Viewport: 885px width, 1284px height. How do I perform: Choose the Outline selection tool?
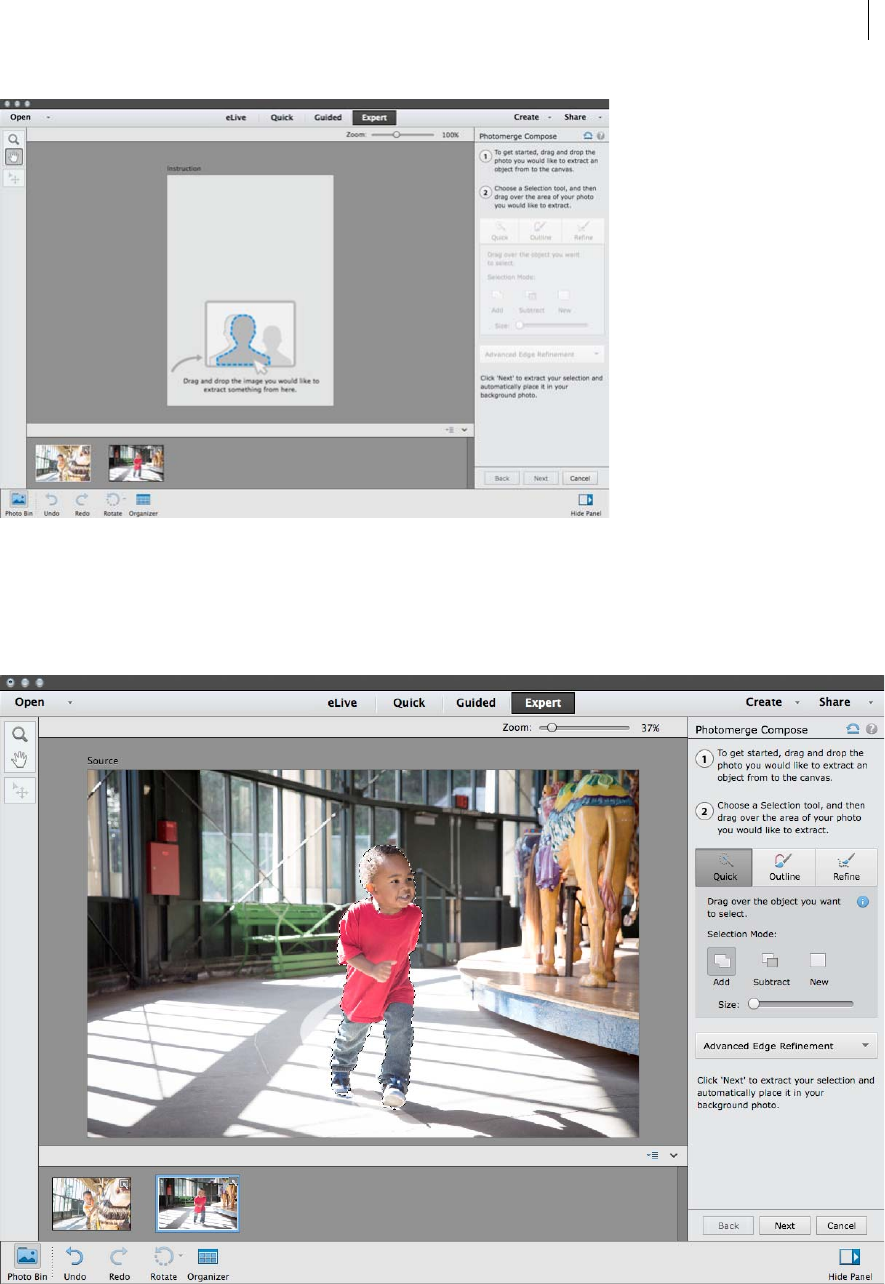(x=785, y=866)
